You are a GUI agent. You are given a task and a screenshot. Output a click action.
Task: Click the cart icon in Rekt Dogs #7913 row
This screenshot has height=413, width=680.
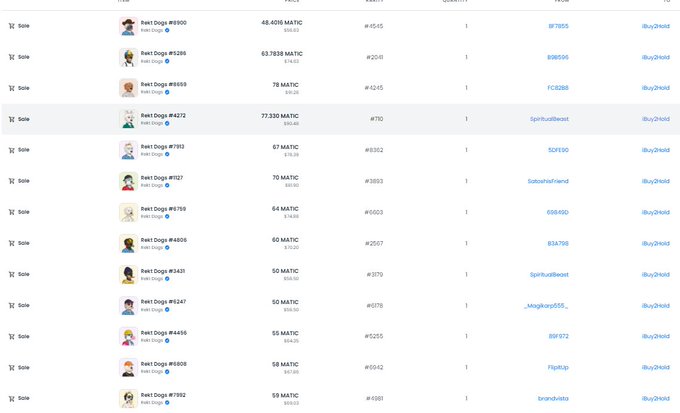coord(11,150)
